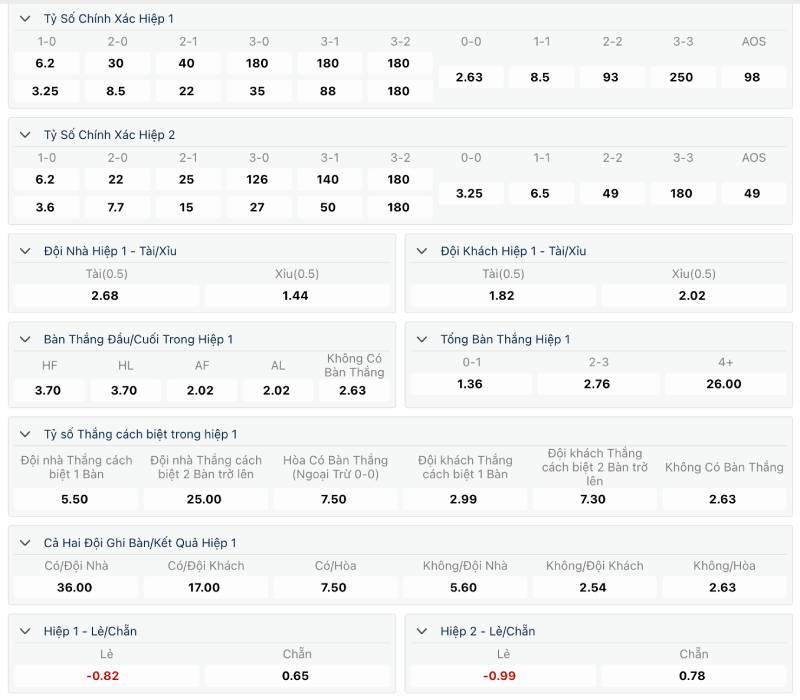Collapse Hiệp 1 - Lẻ/Chẵn section
Screen dimensions: 800x700
[x=24, y=631]
